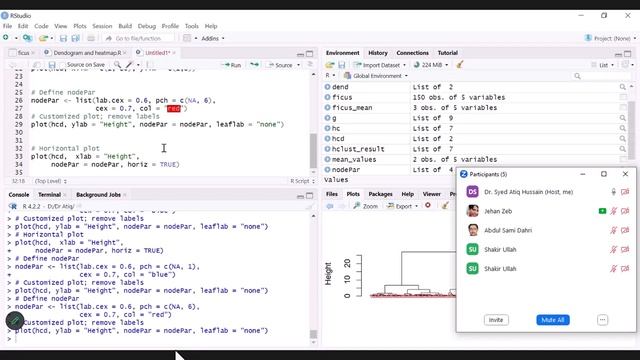This screenshot has width=640, height=360.
Task: Click the annotation pencil button in the console
Action: coord(15,321)
